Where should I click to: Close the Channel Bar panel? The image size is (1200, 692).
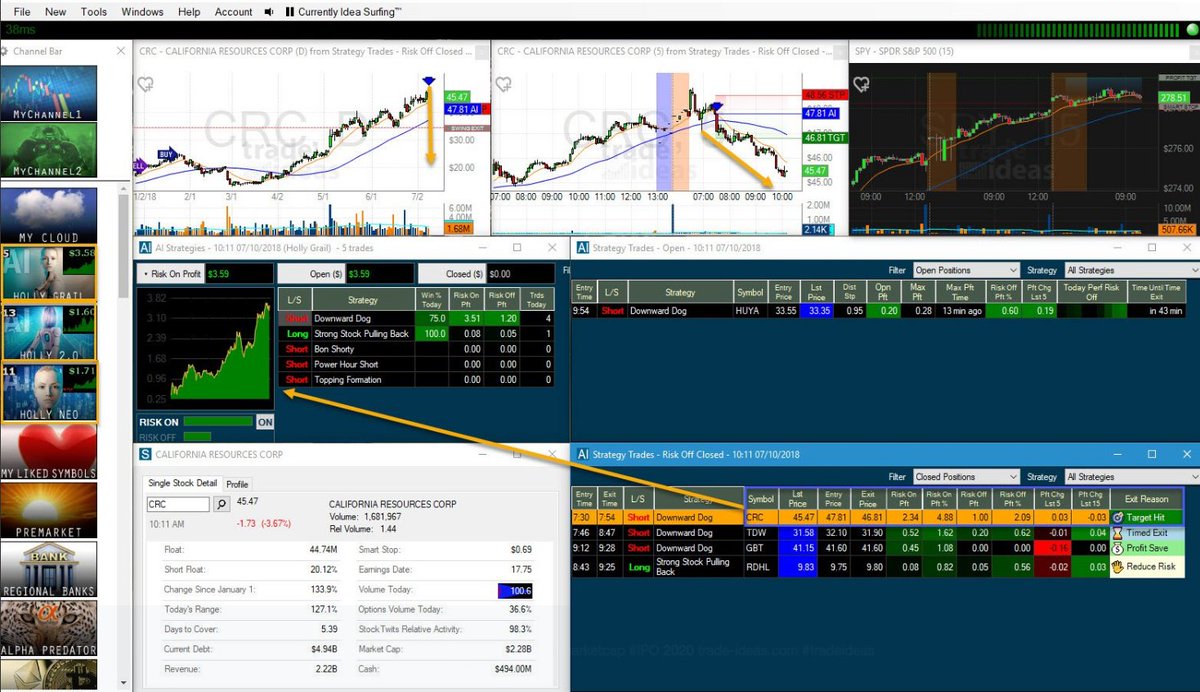tap(120, 49)
